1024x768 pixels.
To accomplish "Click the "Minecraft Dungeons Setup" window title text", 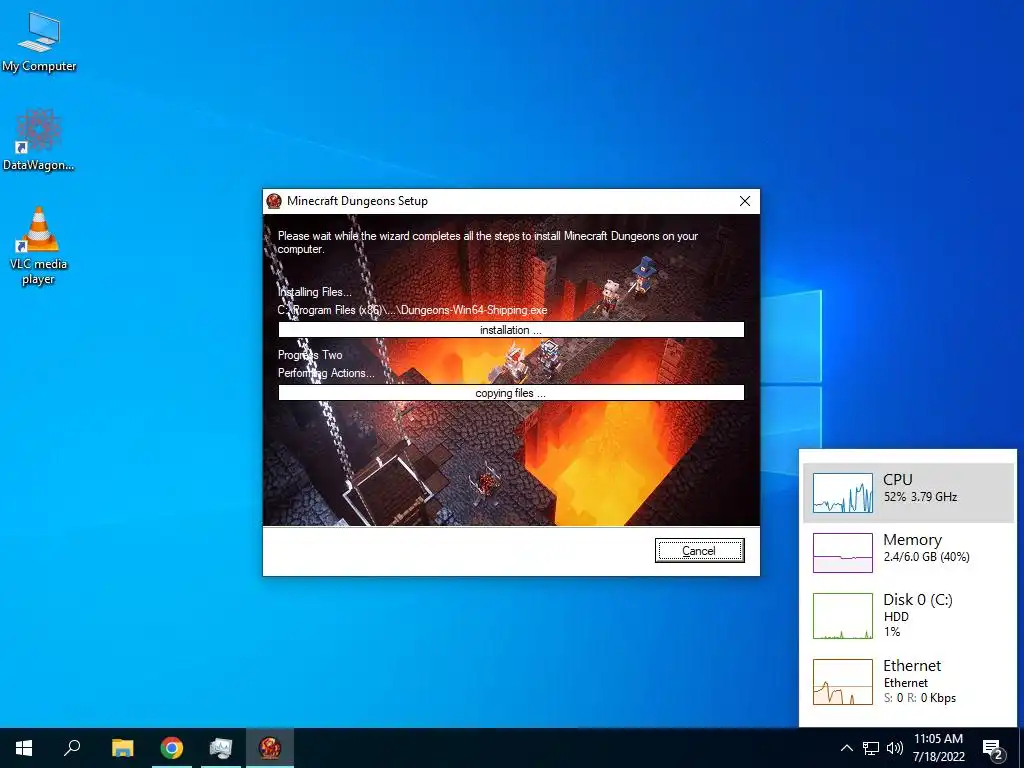I will pyautogui.click(x=357, y=201).
